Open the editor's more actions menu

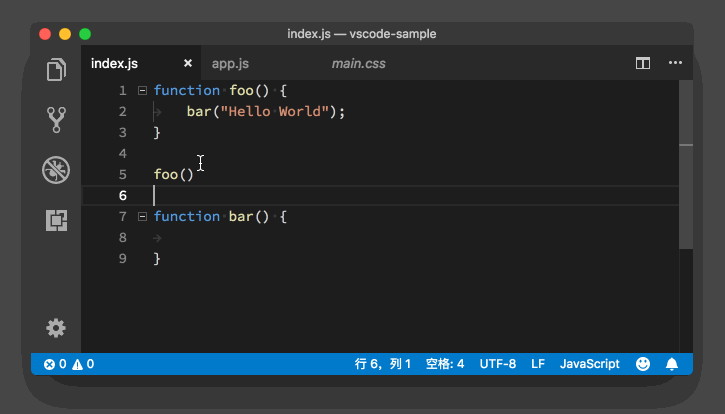tap(675, 63)
